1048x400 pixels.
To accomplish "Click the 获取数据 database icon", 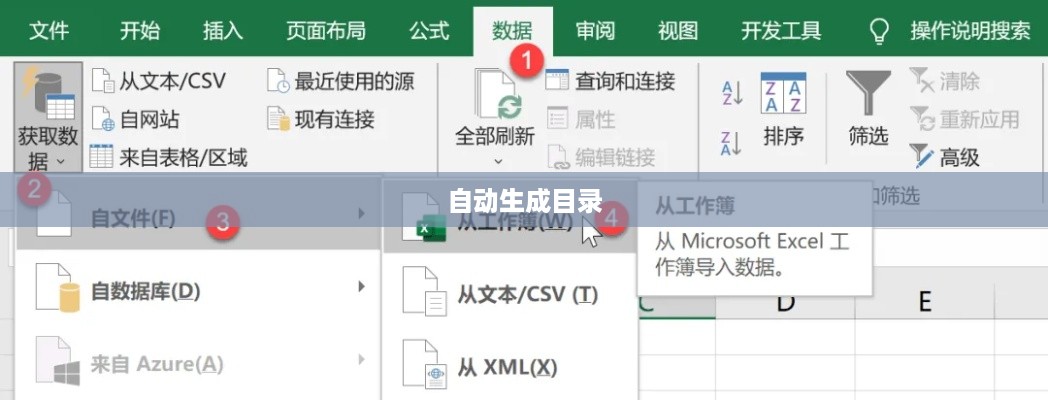I will click(48, 94).
